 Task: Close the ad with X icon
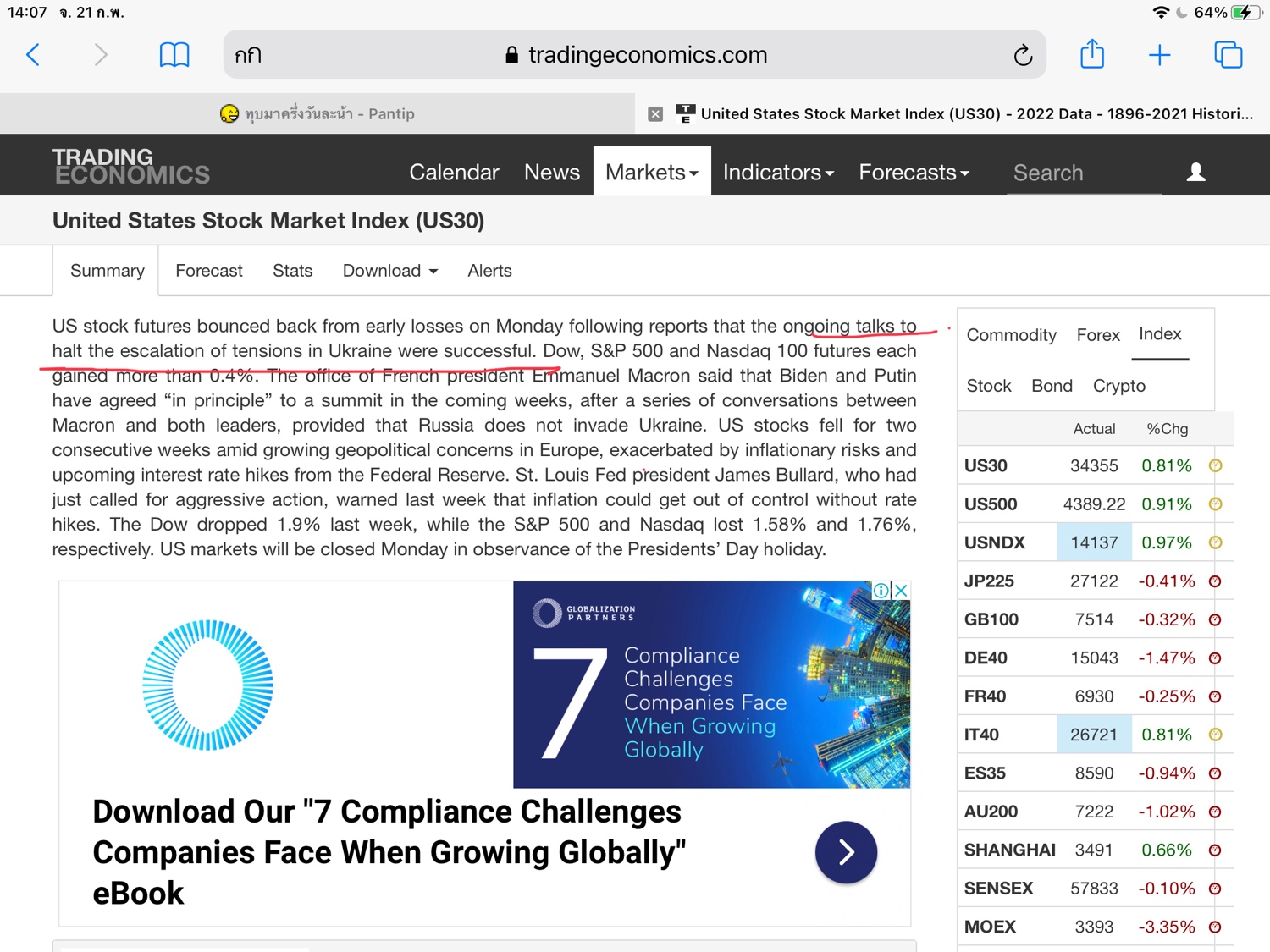[x=901, y=591]
